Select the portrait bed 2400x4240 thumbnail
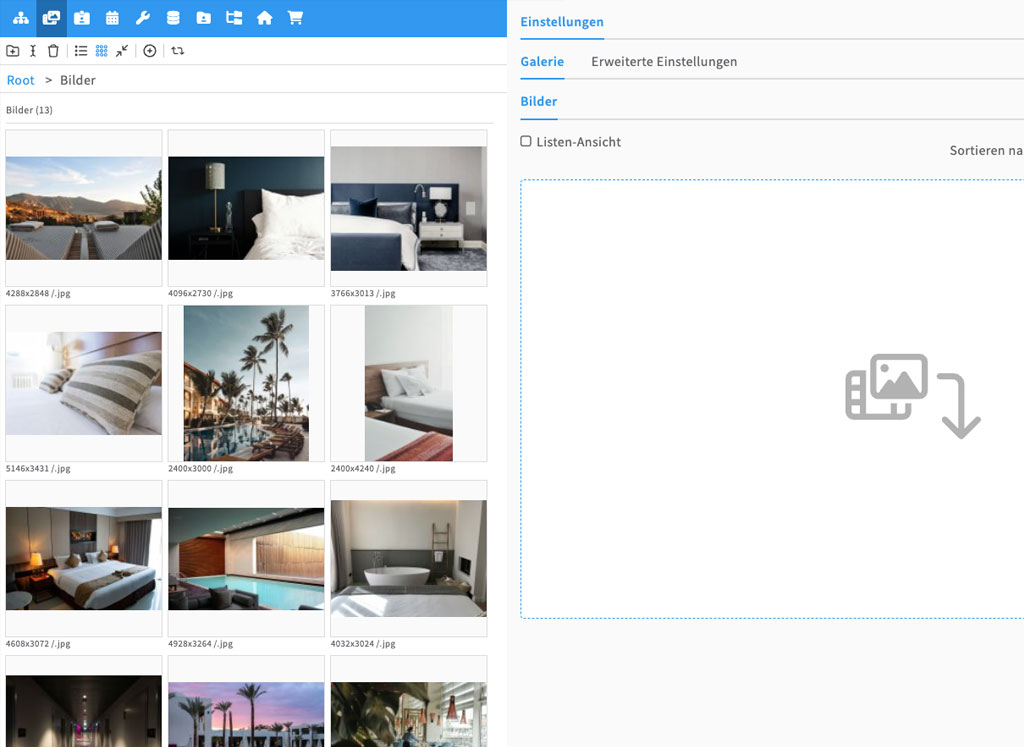 409,383
